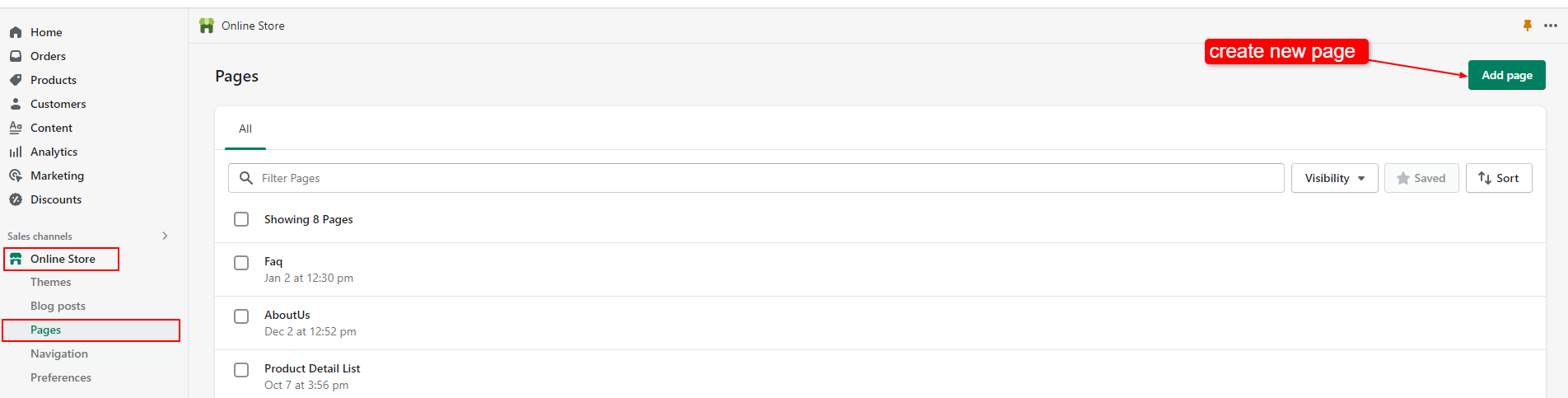Click the green Add page button
This screenshot has height=398, width=1568.
tap(1506, 75)
